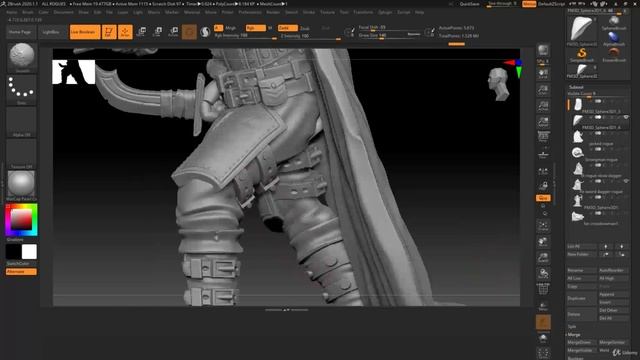
Task: Activate the Draw mode button
Action: click(x=125, y=32)
